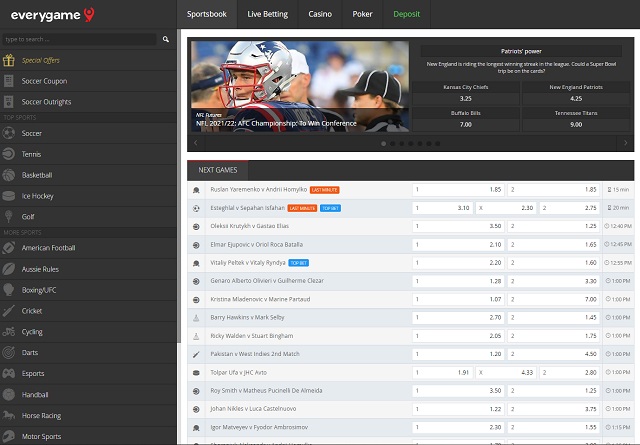This screenshot has height=445, width=640.
Task: Go to the Casino tab
Action: pos(320,14)
